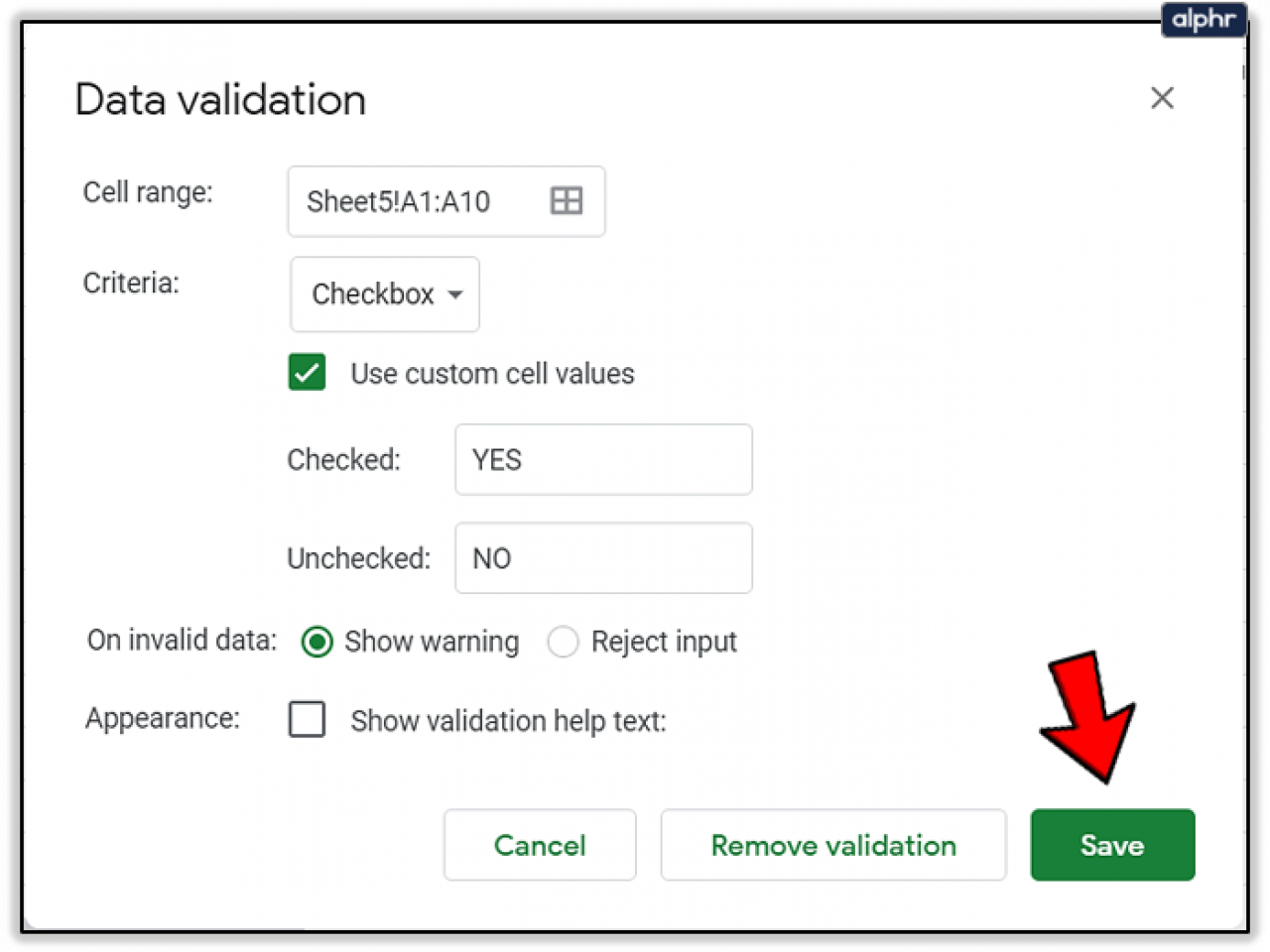1270x952 pixels.
Task: Close the Data validation dialog
Action: point(1162,98)
